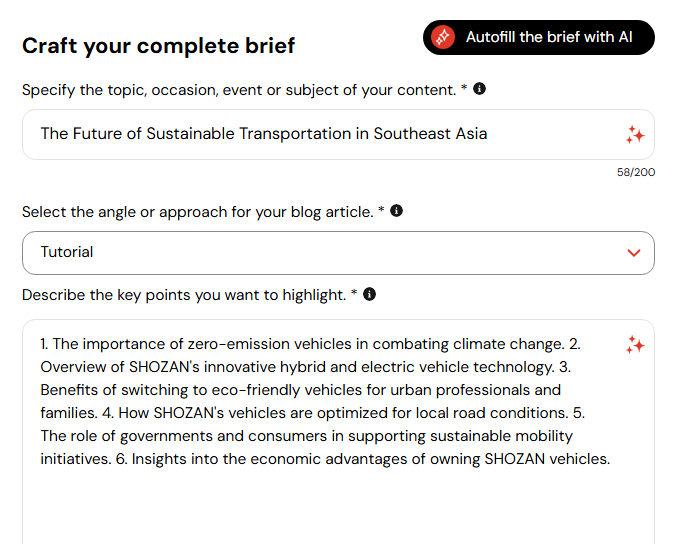The image size is (677, 544).
Task: Focus the Sustainable Transportation topic field
Action: point(300,134)
